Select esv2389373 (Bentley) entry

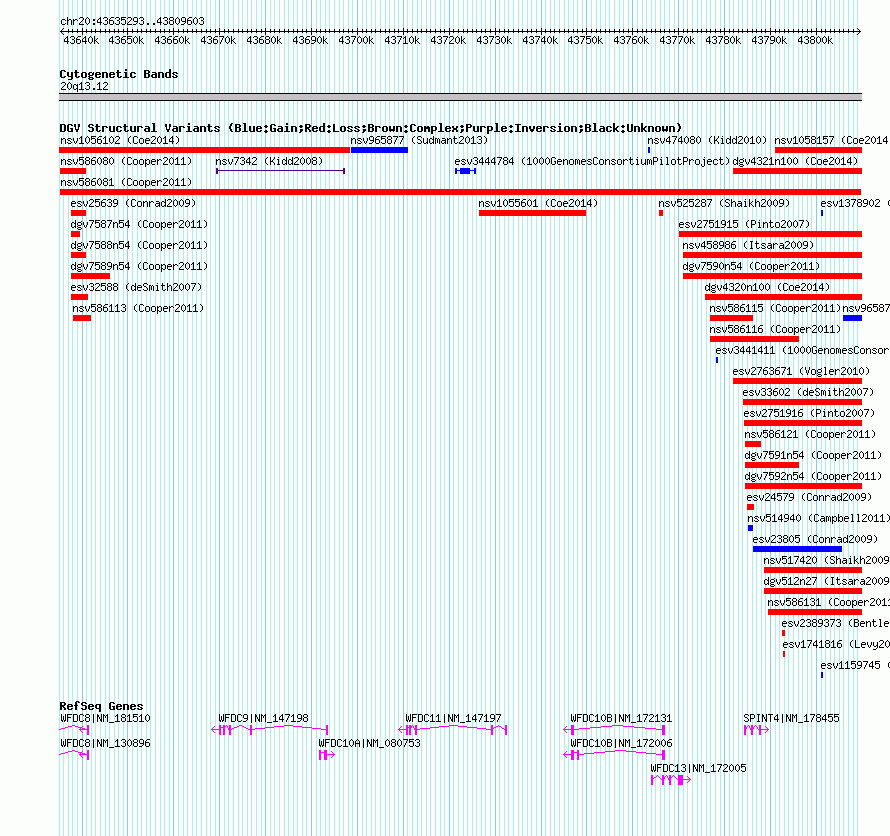tap(835, 623)
